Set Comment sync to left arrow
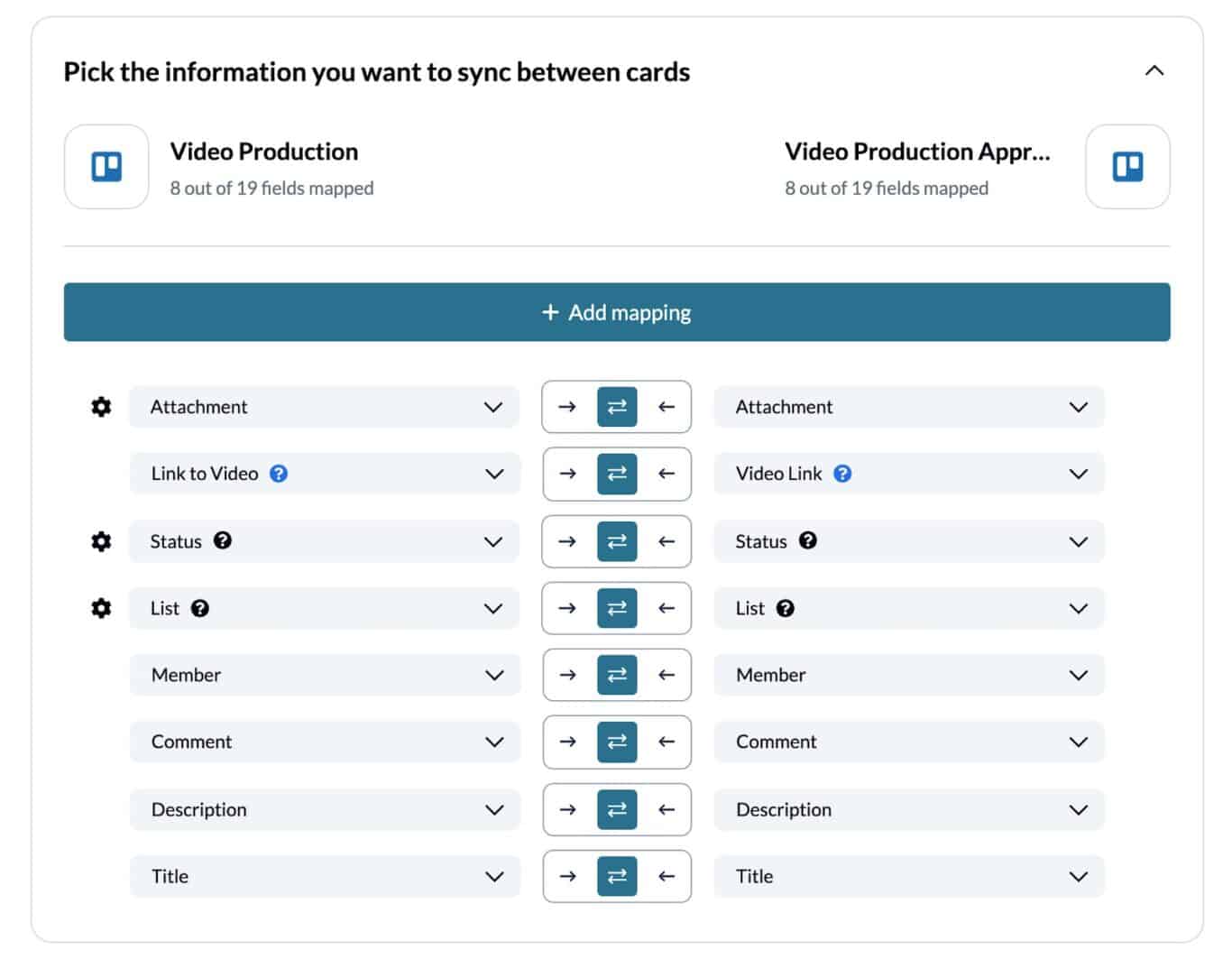This screenshot has height=959, width=1232. pos(667,742)
